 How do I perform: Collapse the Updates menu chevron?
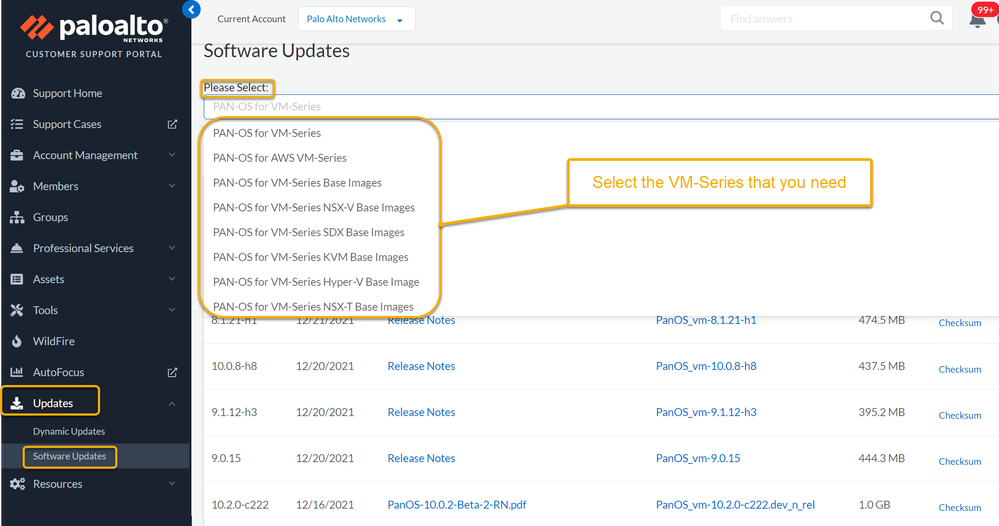(x=172, y=403)
